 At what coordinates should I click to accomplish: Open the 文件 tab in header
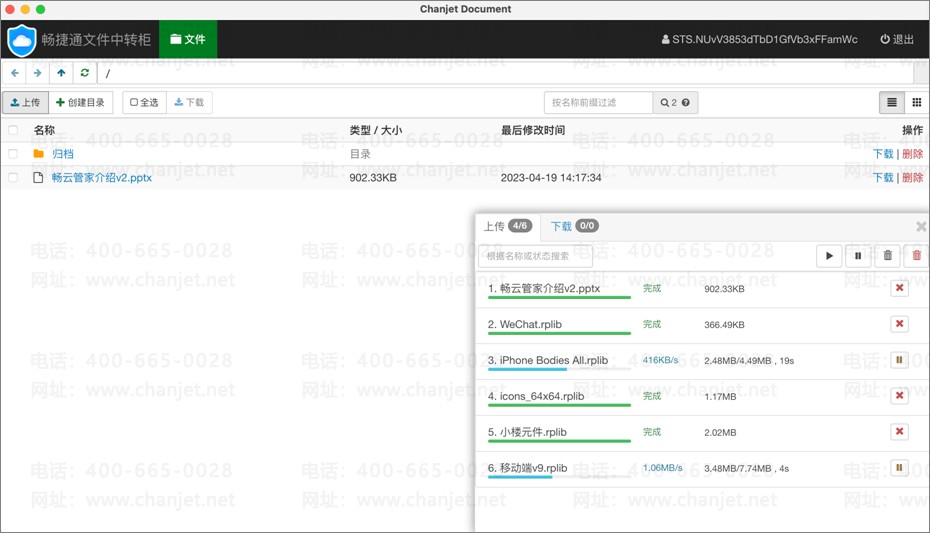[187, 39]
